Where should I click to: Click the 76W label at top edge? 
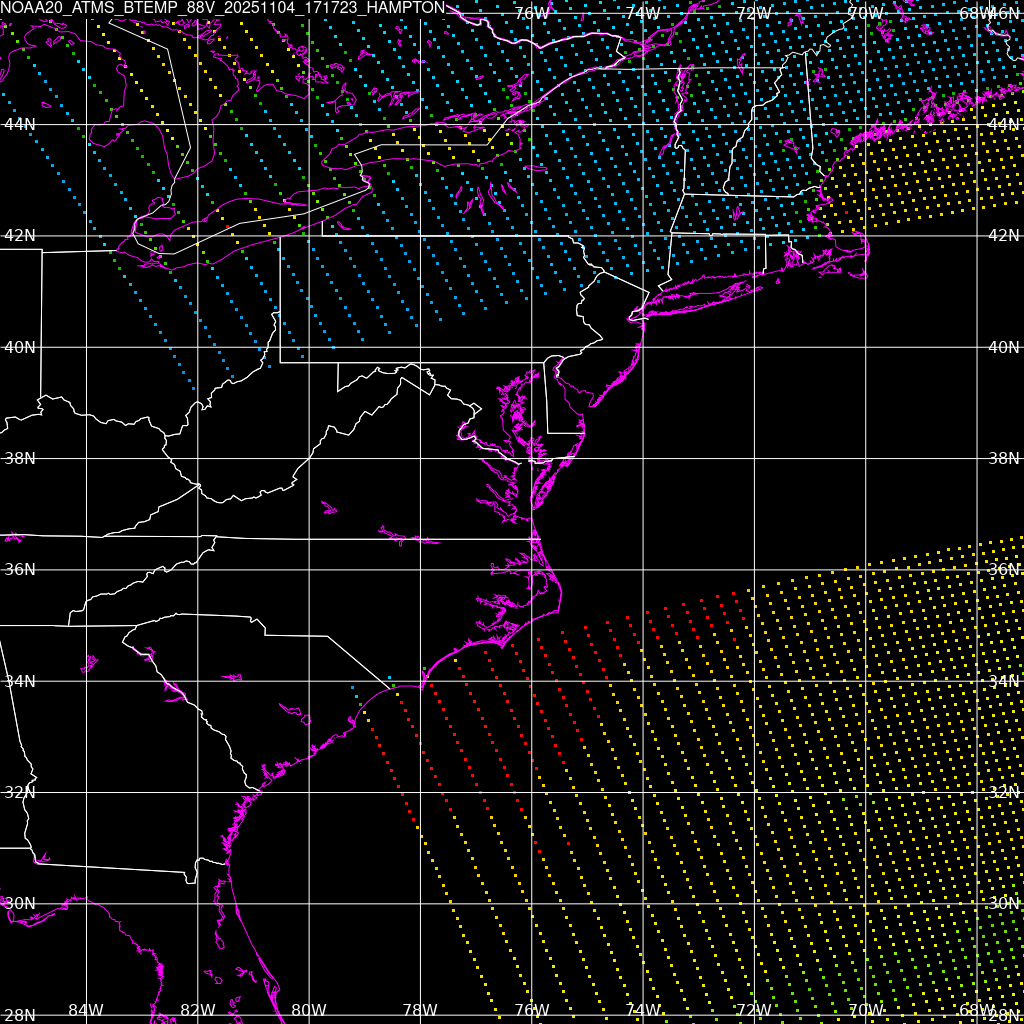(x=531, y=13)
